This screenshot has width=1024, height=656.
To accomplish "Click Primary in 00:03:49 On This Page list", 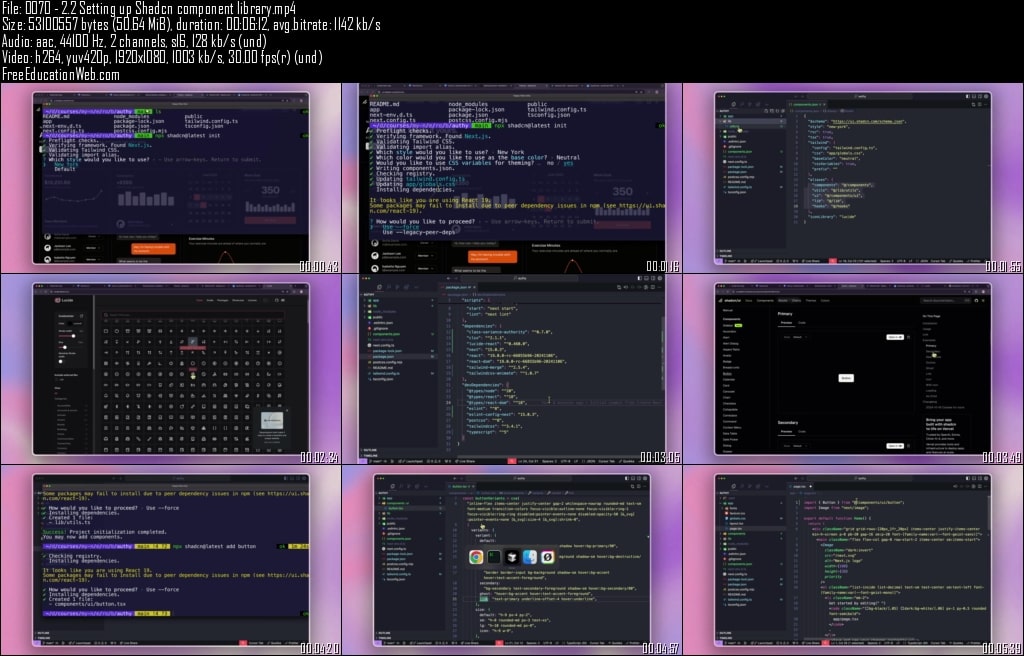I will pos(931,346).
